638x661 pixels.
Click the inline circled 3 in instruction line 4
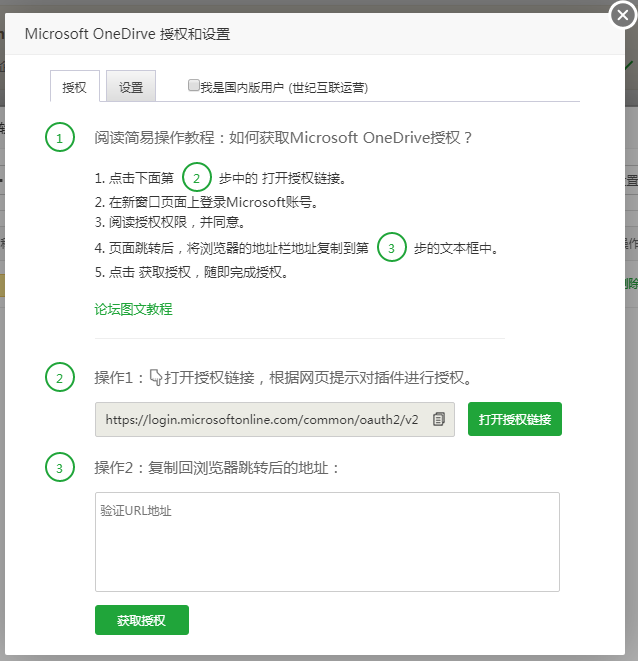[x=392, y=247]
